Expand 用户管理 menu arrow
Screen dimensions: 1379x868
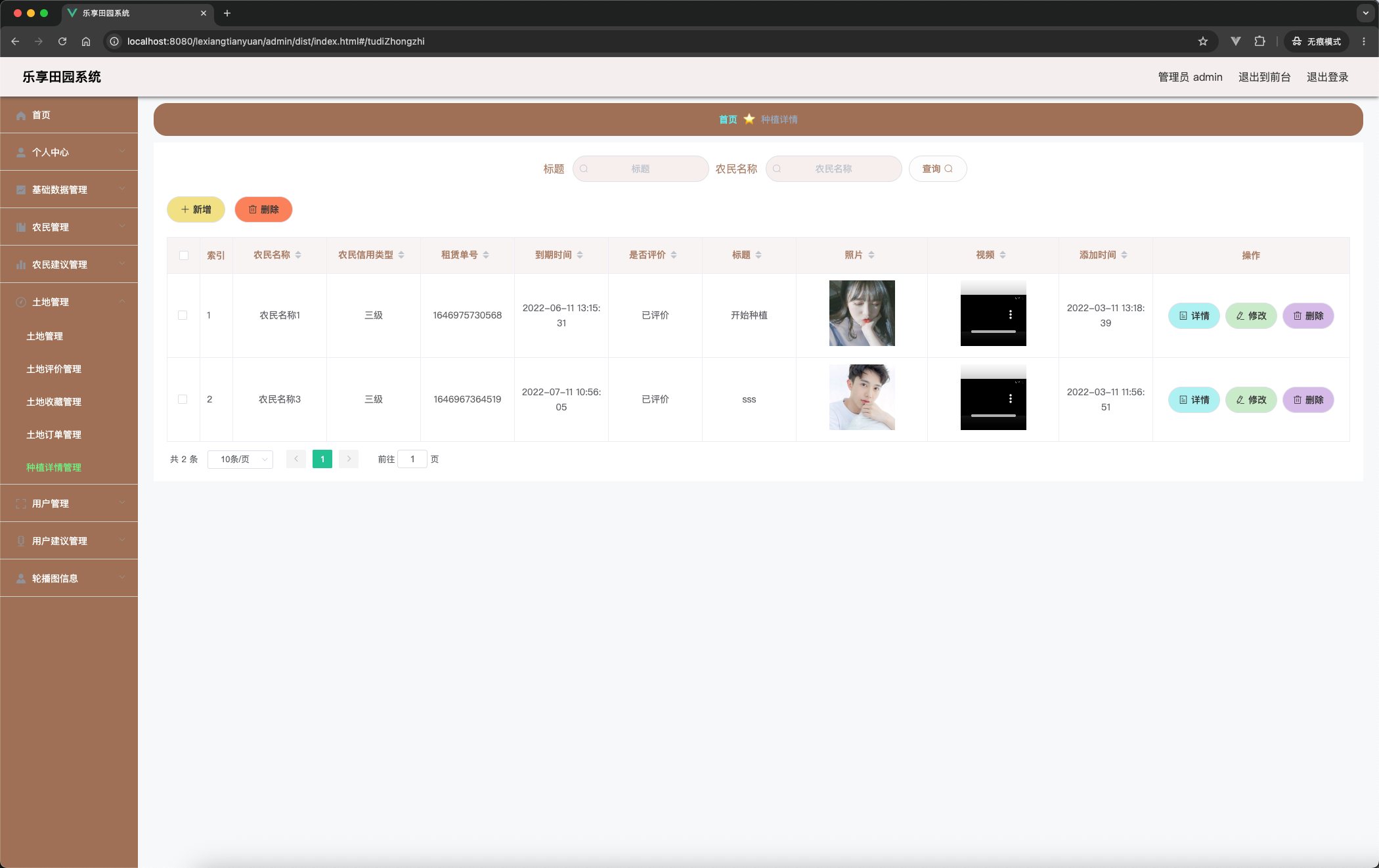(x=122, y=503)
